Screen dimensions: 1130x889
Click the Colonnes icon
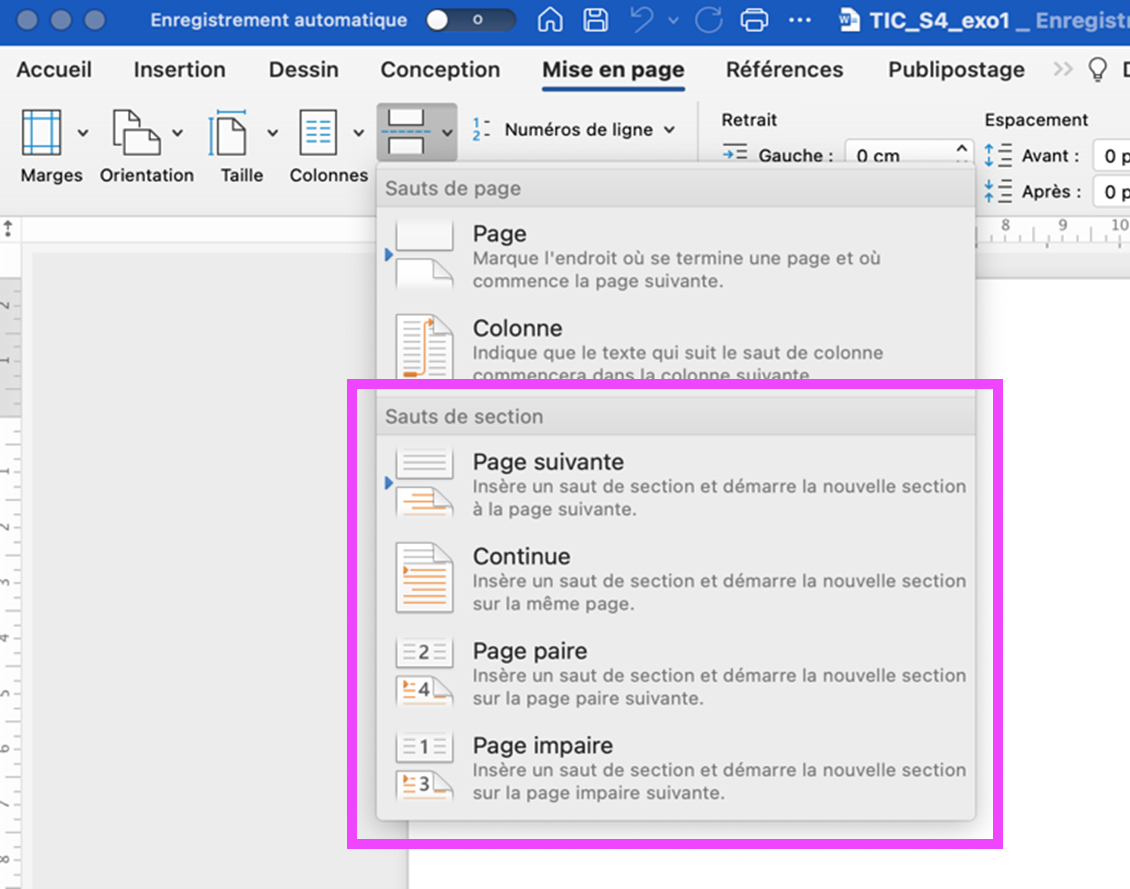319,133
